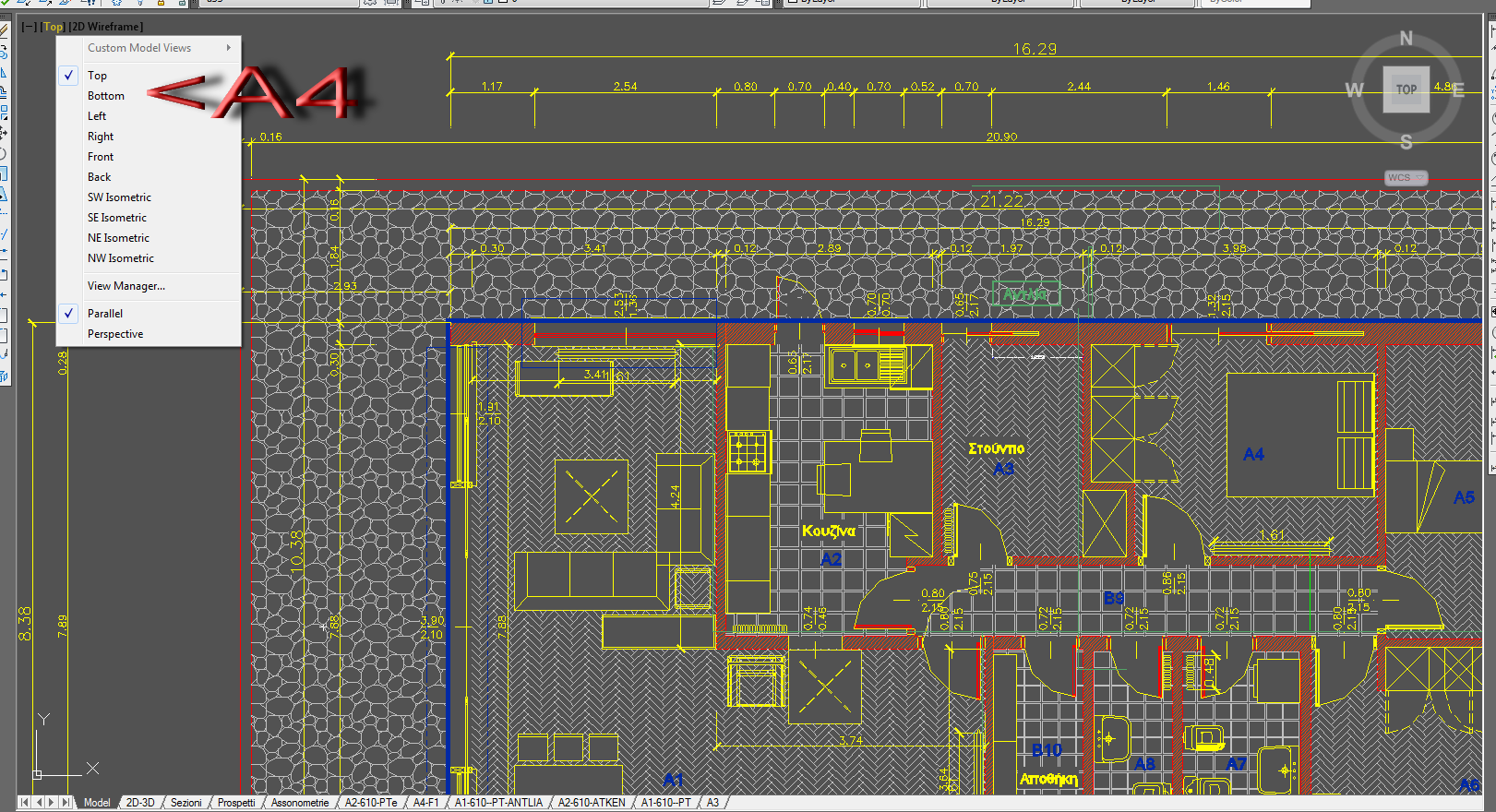Viewport: 1496px width, 812px height.
Task: Open the 2D Wireframe visual style menu
Action: pos(106,27)
